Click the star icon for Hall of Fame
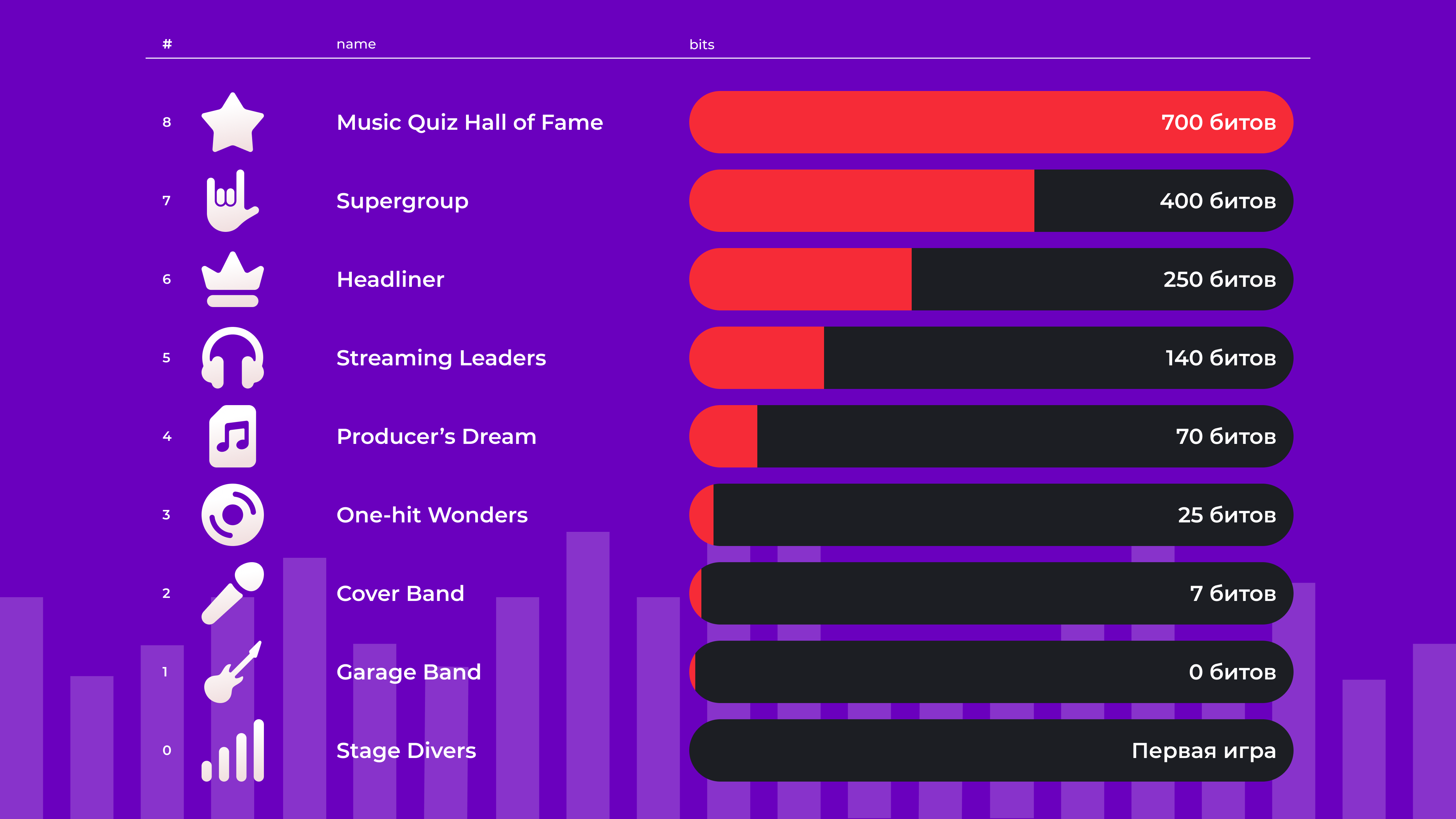This screenshot has height=819, width=1456. [x=232, y=123]
